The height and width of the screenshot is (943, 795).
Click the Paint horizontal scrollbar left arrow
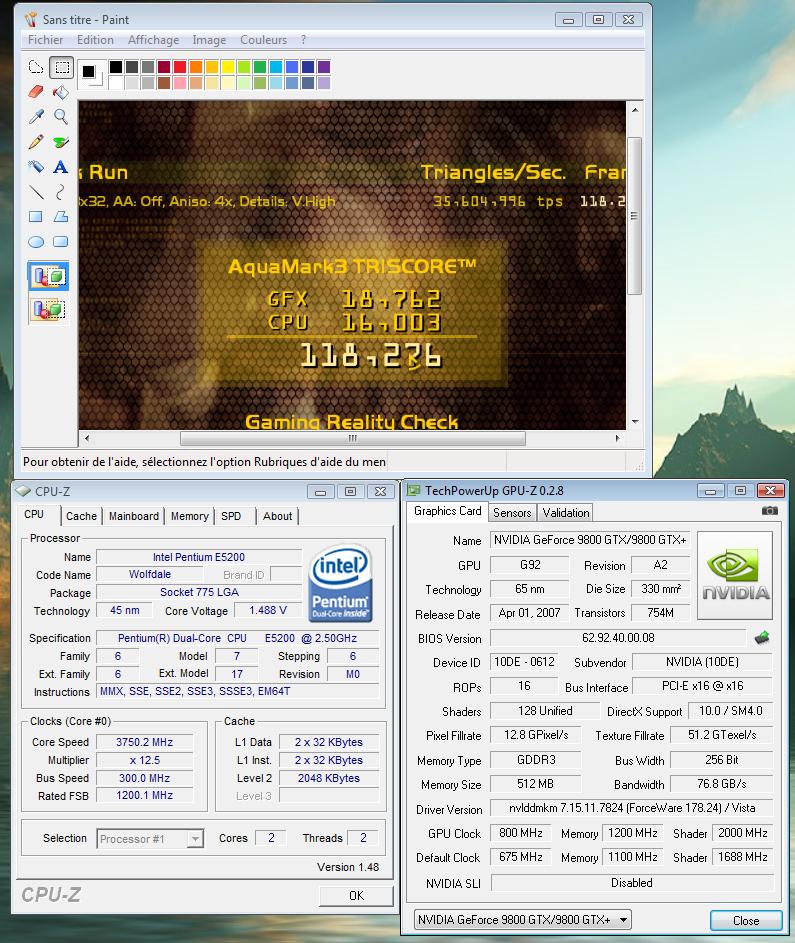point(87,438)
